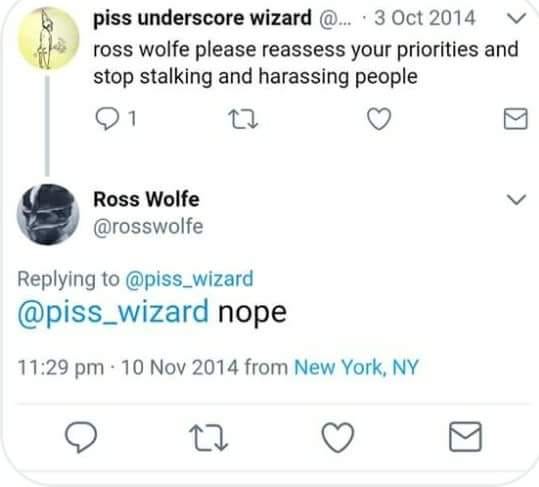
Task: Click the 11:29 pm 10 Nov 2014 timestamp
Action: point(128,367)
